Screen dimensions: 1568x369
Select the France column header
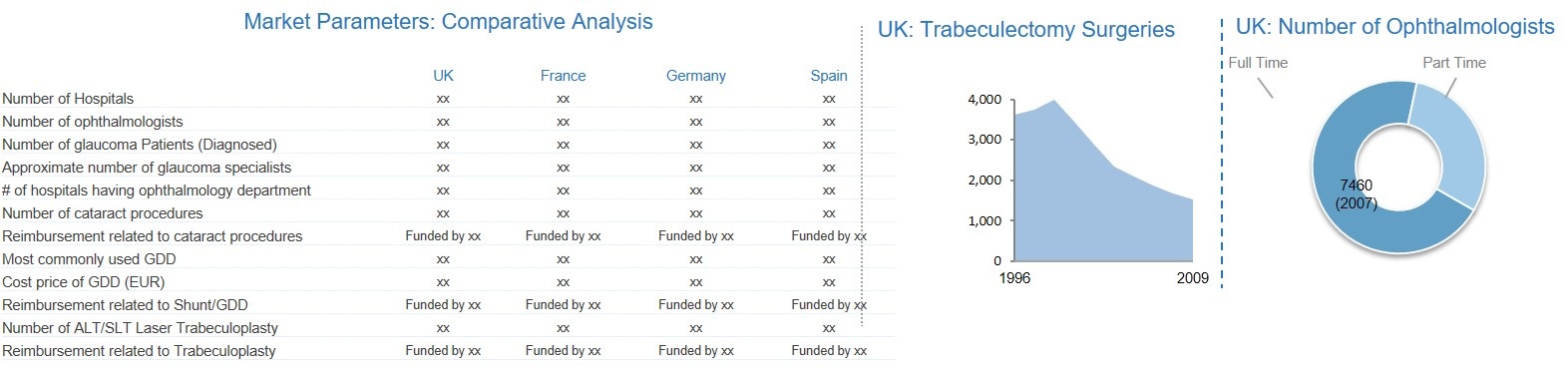click(563, 76)
